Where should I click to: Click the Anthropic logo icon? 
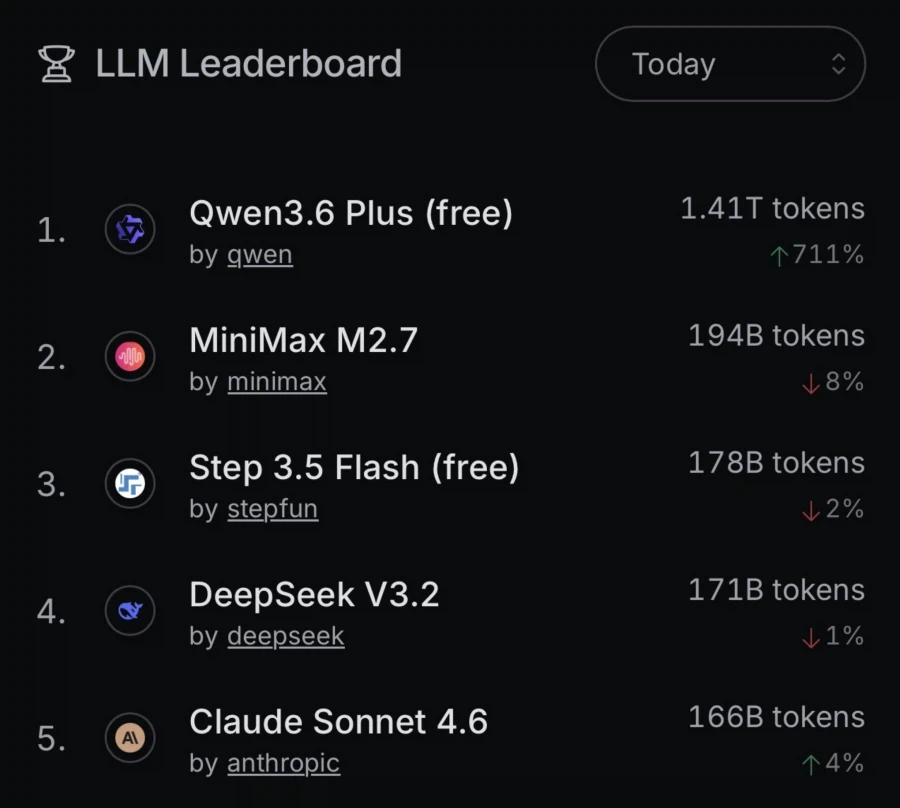point(130,738)
